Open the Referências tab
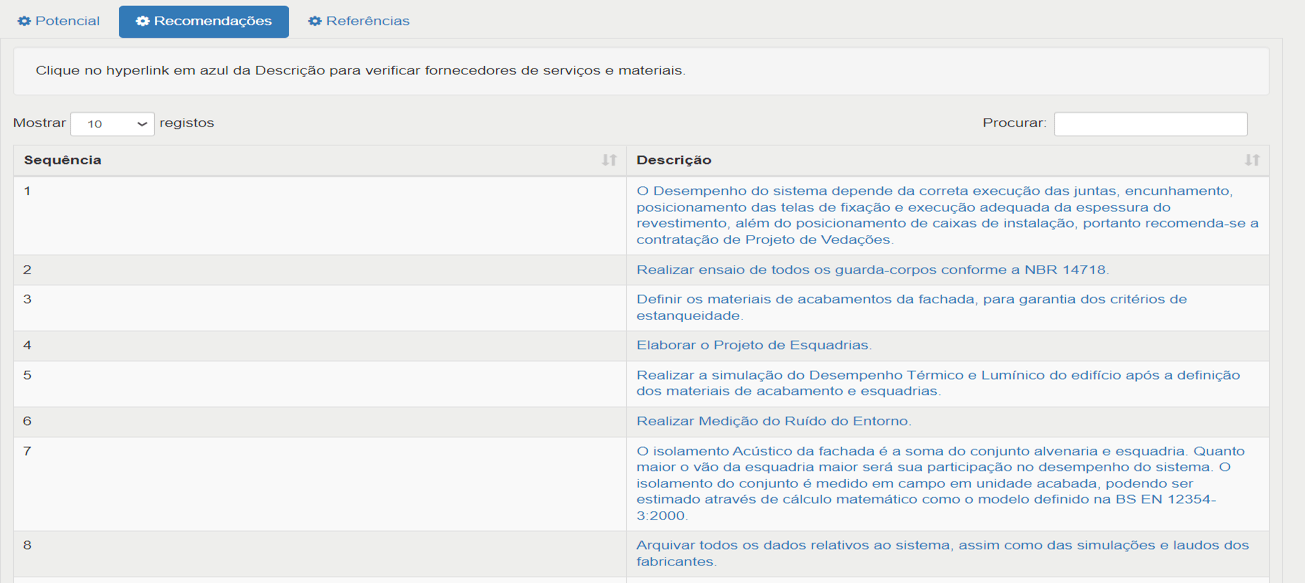This screenshot has width=1305, height=583. pos(359,21)
